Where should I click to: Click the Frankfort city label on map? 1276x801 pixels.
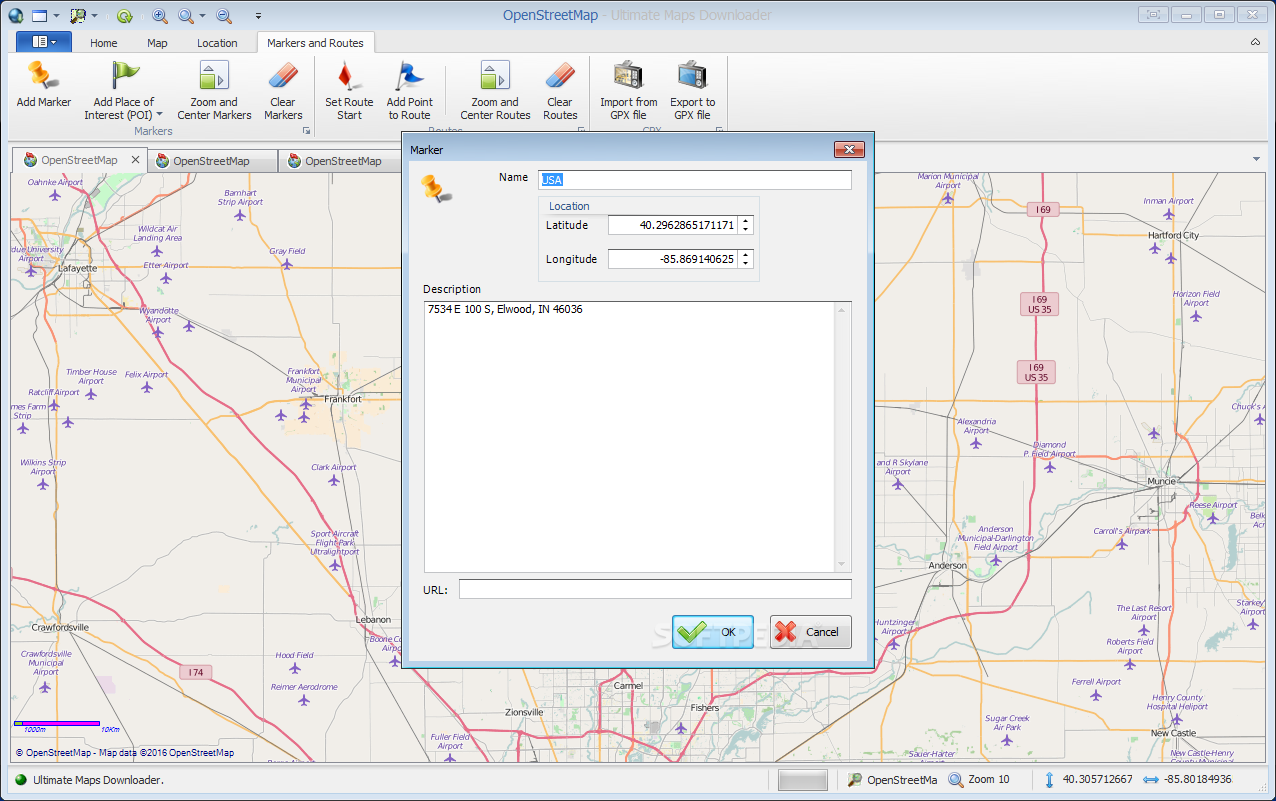click(x=343, y=398)
